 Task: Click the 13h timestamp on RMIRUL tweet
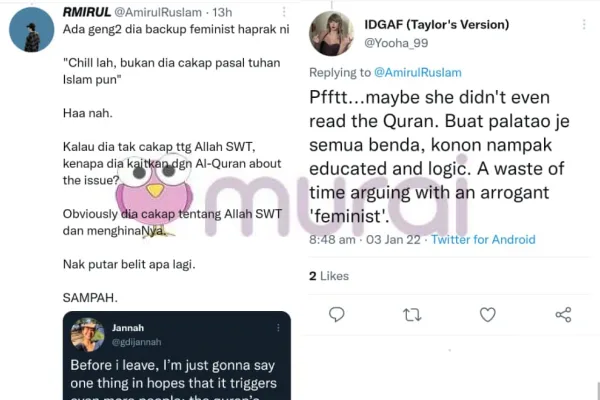click(x=222, y=12)
